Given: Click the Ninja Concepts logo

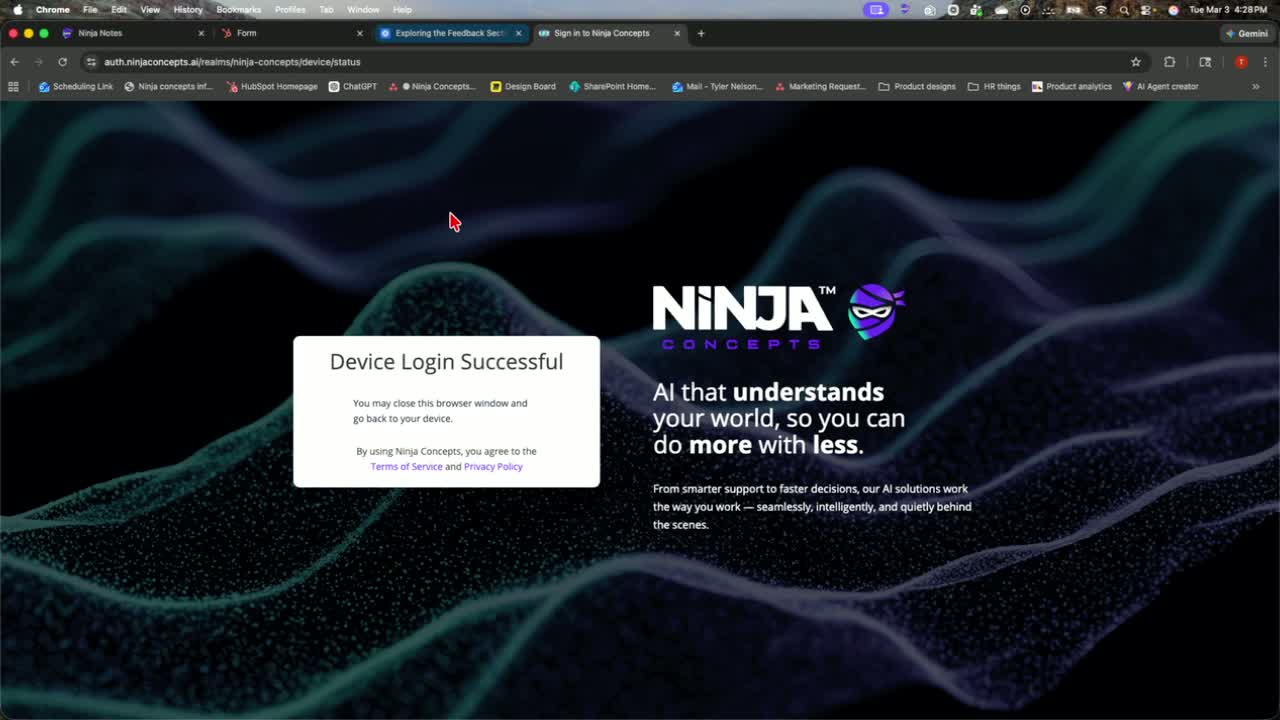Looking at the screenshot, I should pos(779,317).
